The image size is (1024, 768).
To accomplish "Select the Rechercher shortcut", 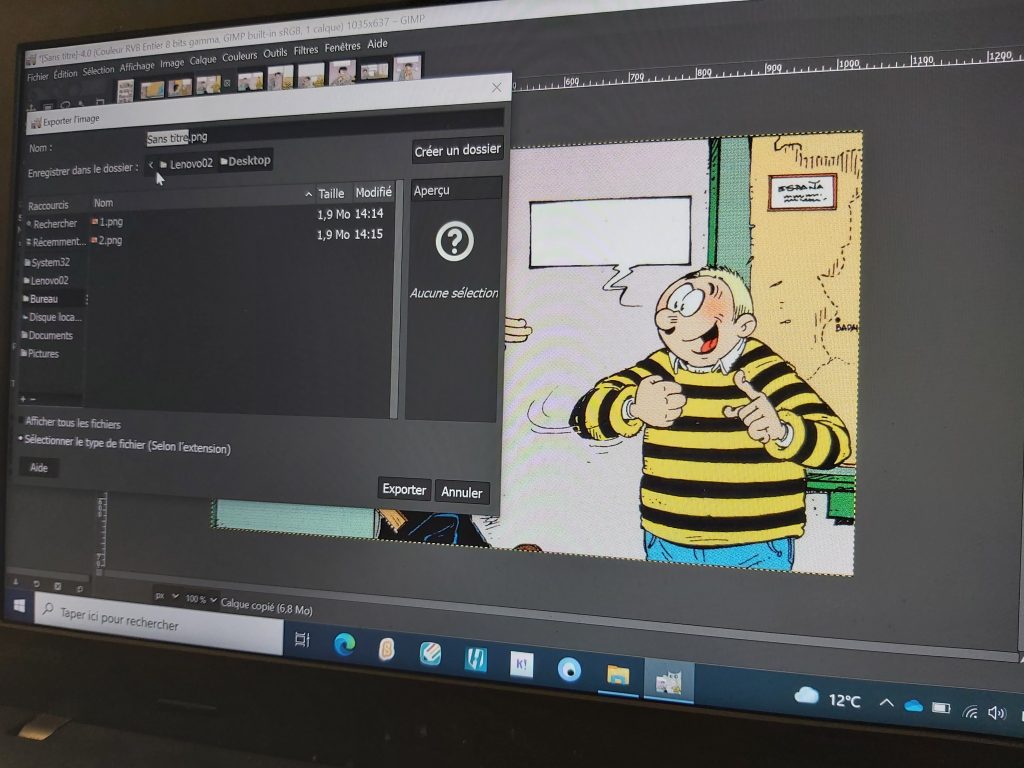I will coord(54,223).
